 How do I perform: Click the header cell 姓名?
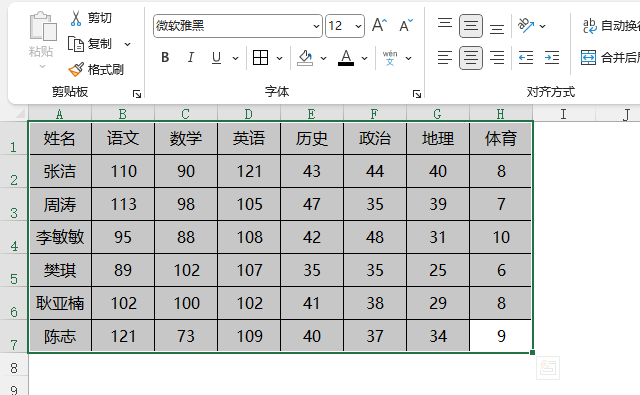(60, 138)
